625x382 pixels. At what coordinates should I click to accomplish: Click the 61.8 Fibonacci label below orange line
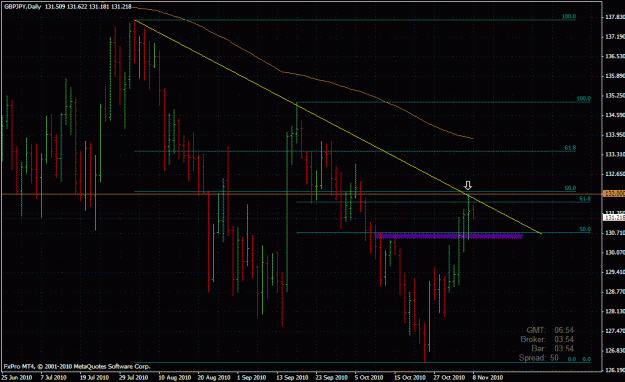point(585,199)
